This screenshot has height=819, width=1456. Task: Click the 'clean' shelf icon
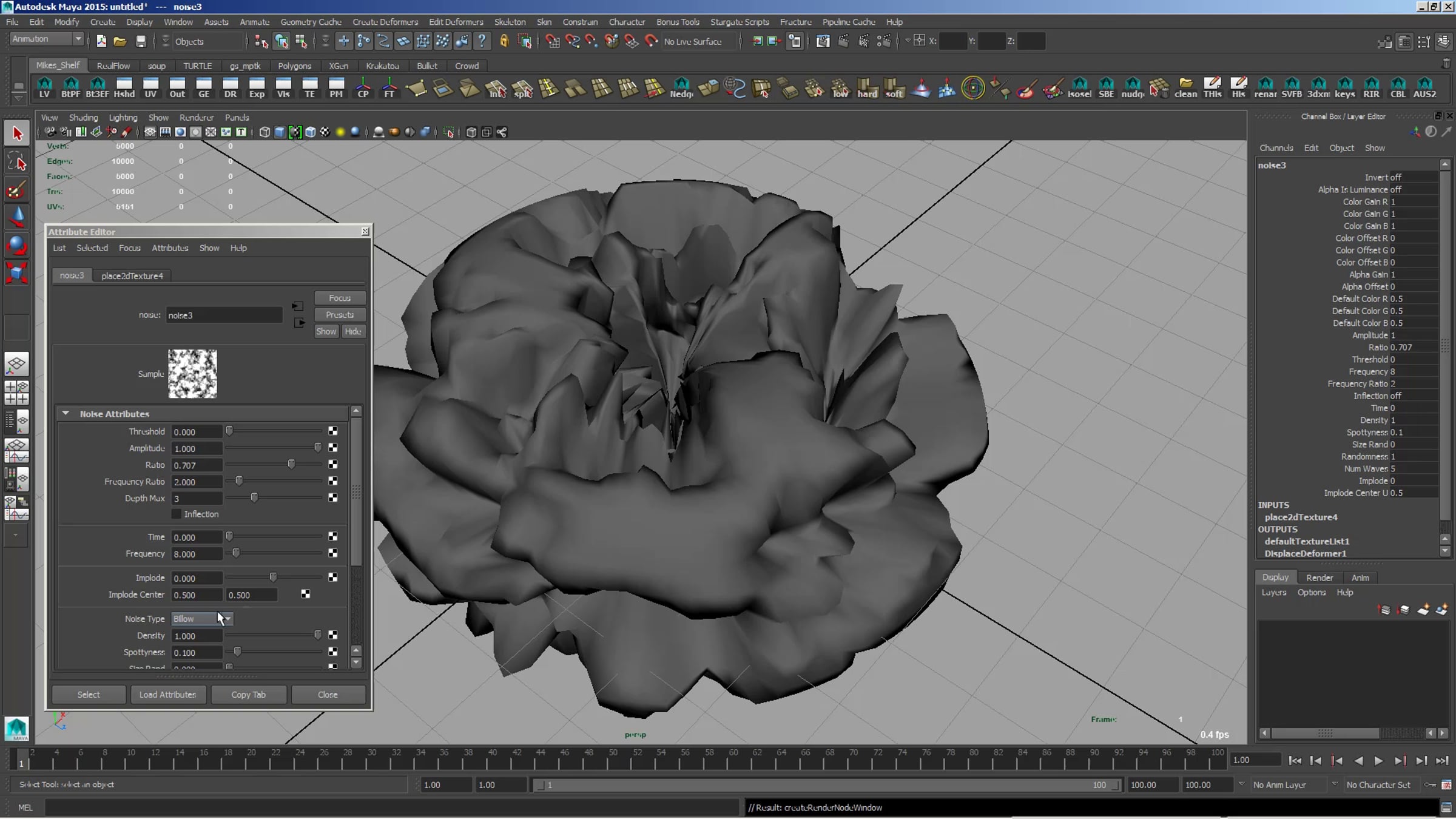point(1185,87)
